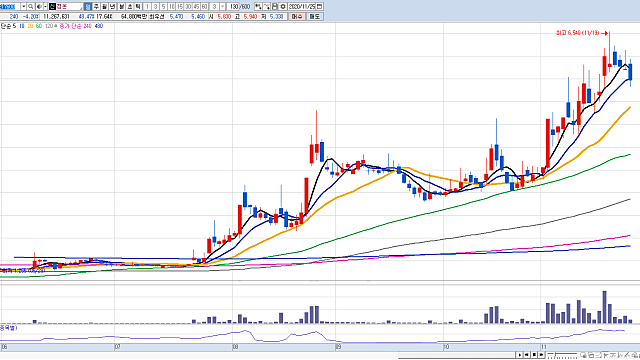The width and height of the screenshot is (640, 360).
Task: Select the yearly (년) chart period button
Action: click(112, 7)
